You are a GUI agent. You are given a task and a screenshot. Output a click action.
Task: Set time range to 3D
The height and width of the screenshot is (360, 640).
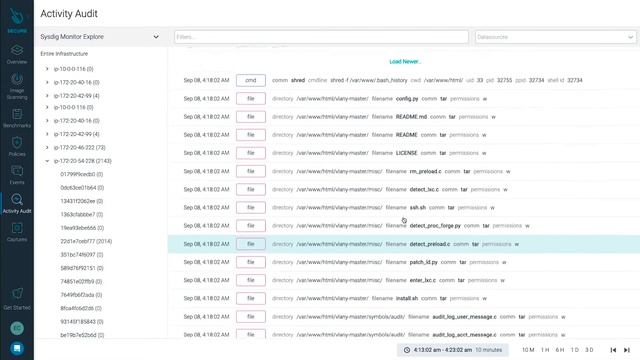point(589,350)
